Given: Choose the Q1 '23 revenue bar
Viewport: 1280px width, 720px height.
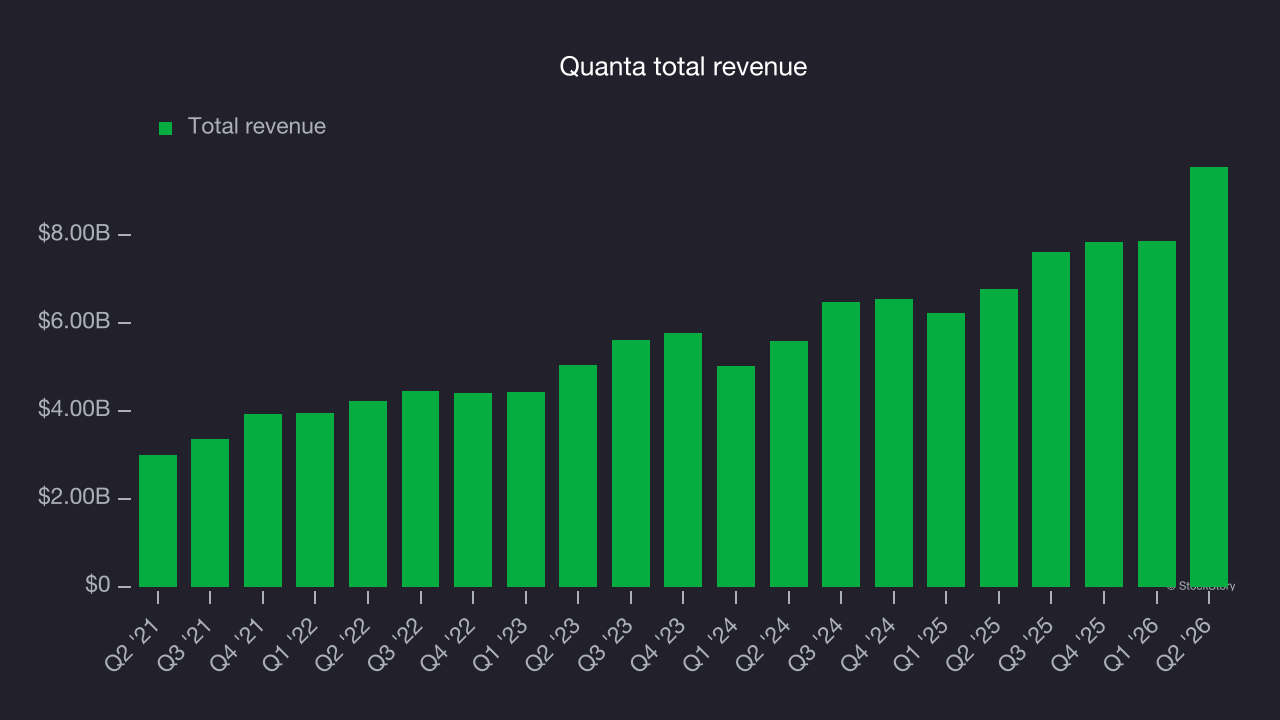Looking at the screenshot, I should pyautogui.click(x=526, y=489).
